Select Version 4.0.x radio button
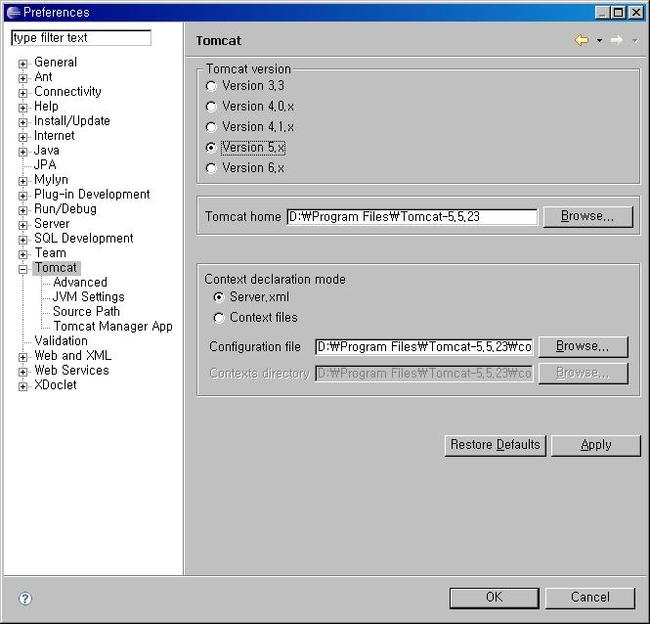 [211, 107]
